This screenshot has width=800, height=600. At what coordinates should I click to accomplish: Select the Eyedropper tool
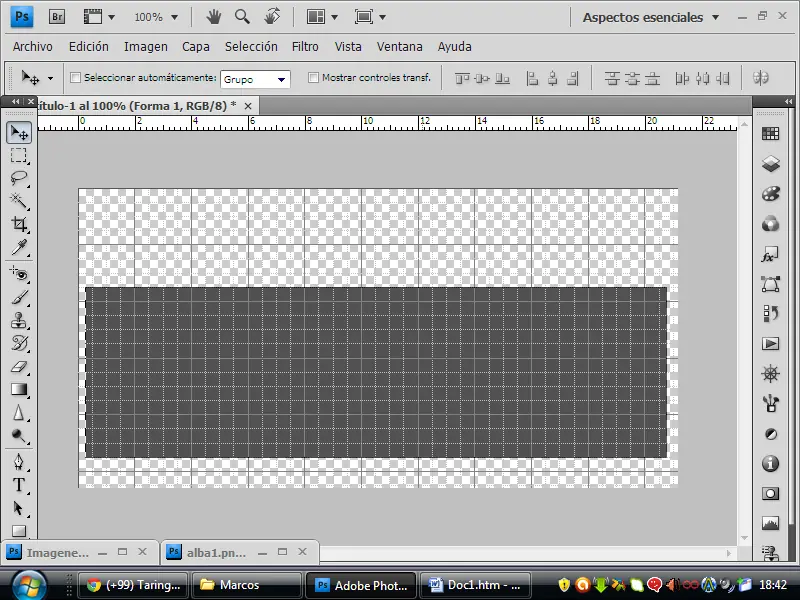19,247
